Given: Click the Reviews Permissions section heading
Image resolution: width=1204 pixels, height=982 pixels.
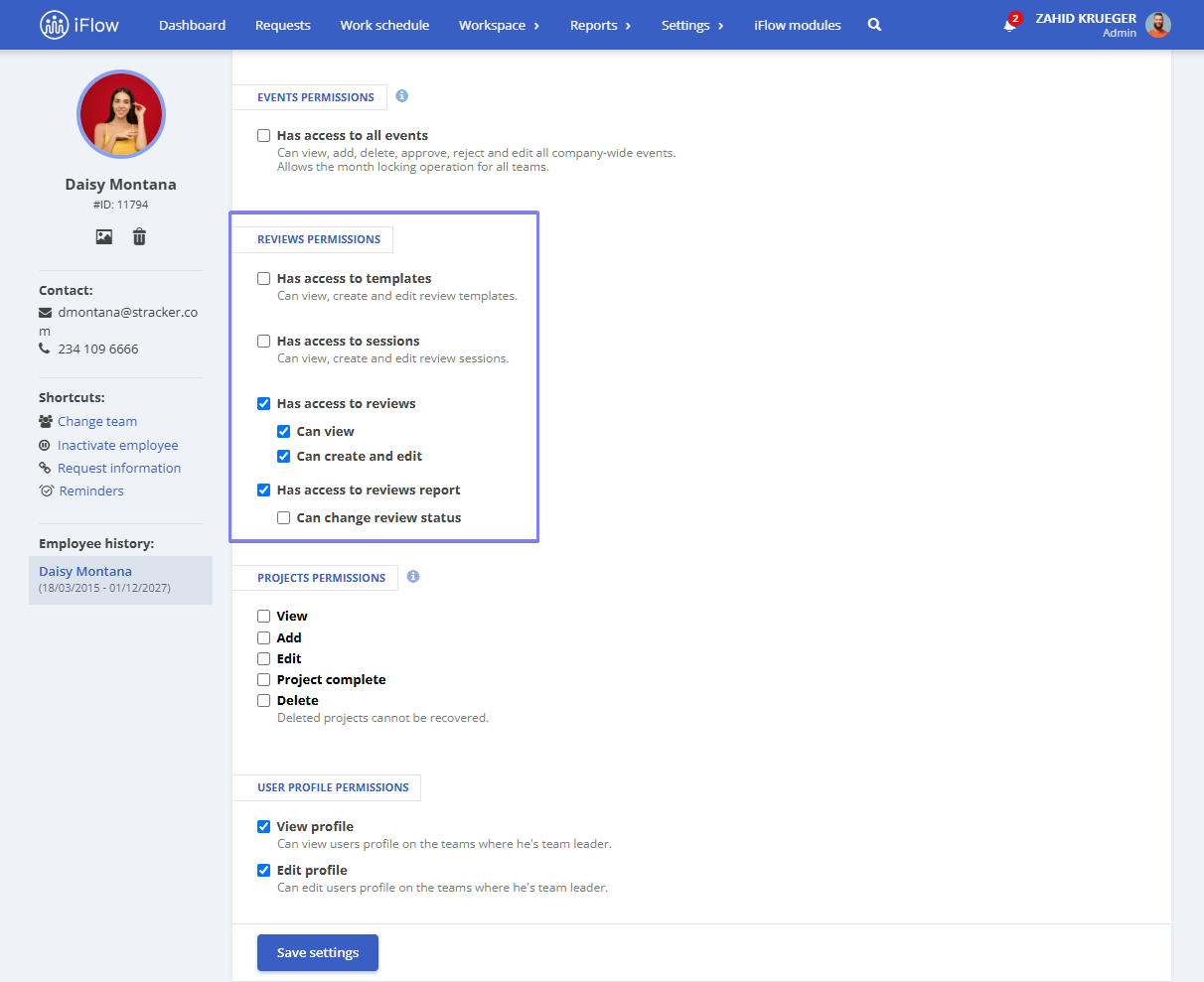Looking at the screenshot, I should [x=319, y=239].
